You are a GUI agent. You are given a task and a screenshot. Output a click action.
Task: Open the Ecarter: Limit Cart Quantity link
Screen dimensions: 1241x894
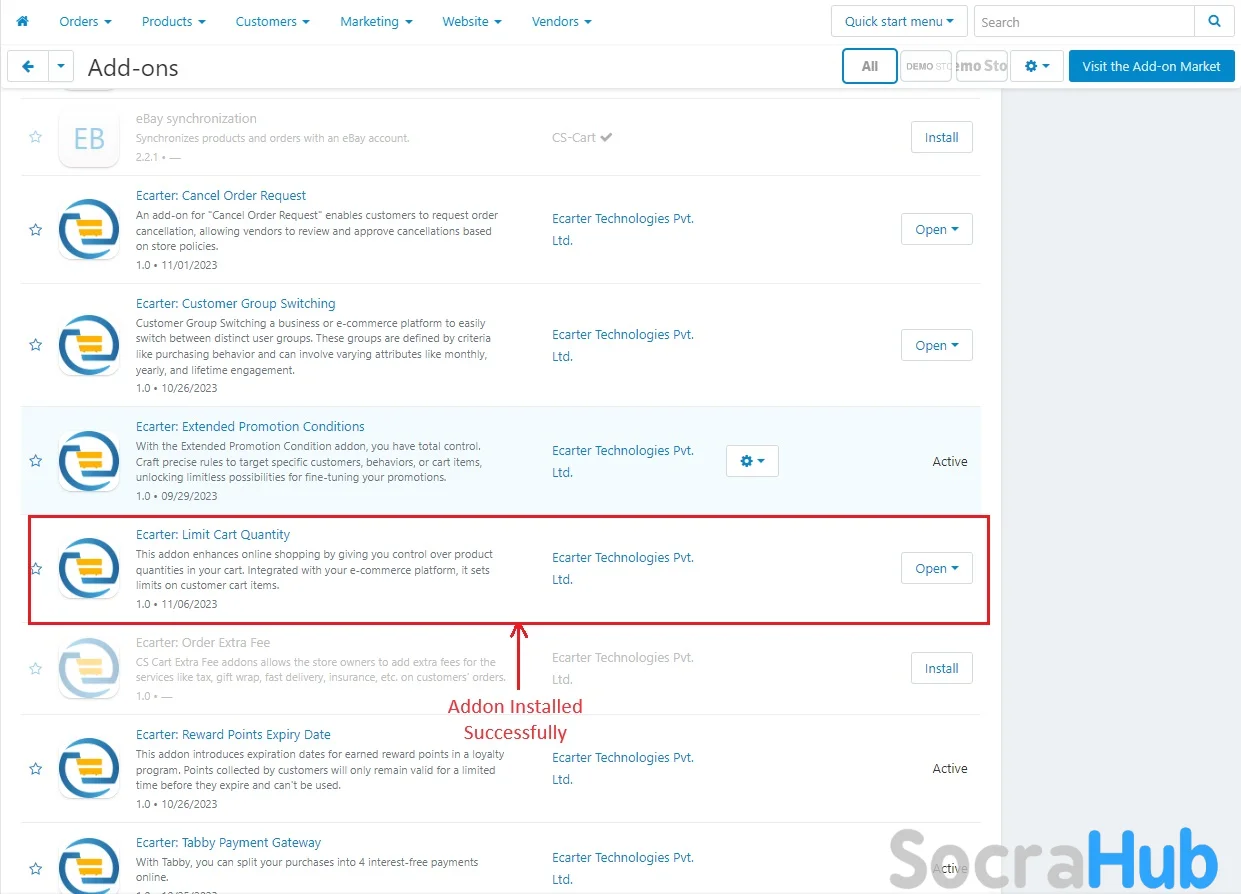(213, 534)
